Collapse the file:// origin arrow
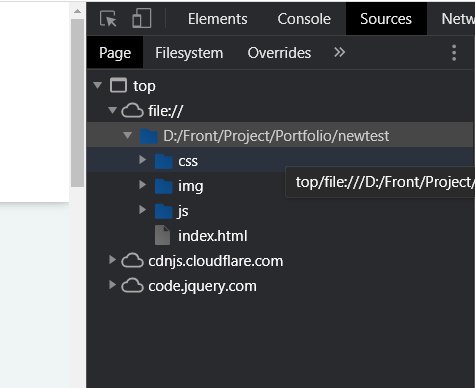 (x=113, y=110)
